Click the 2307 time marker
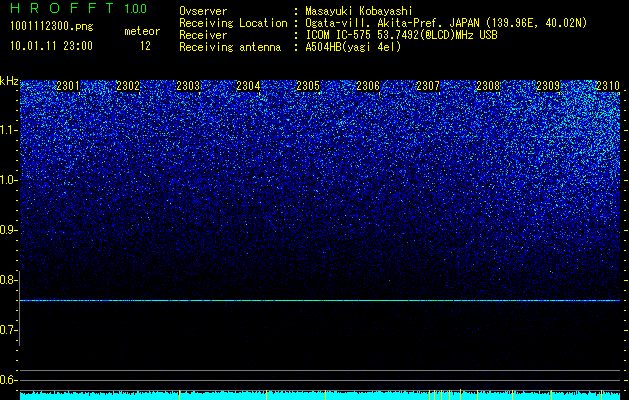The height and width of the screenshot is (400, 629). click(428, 85)
